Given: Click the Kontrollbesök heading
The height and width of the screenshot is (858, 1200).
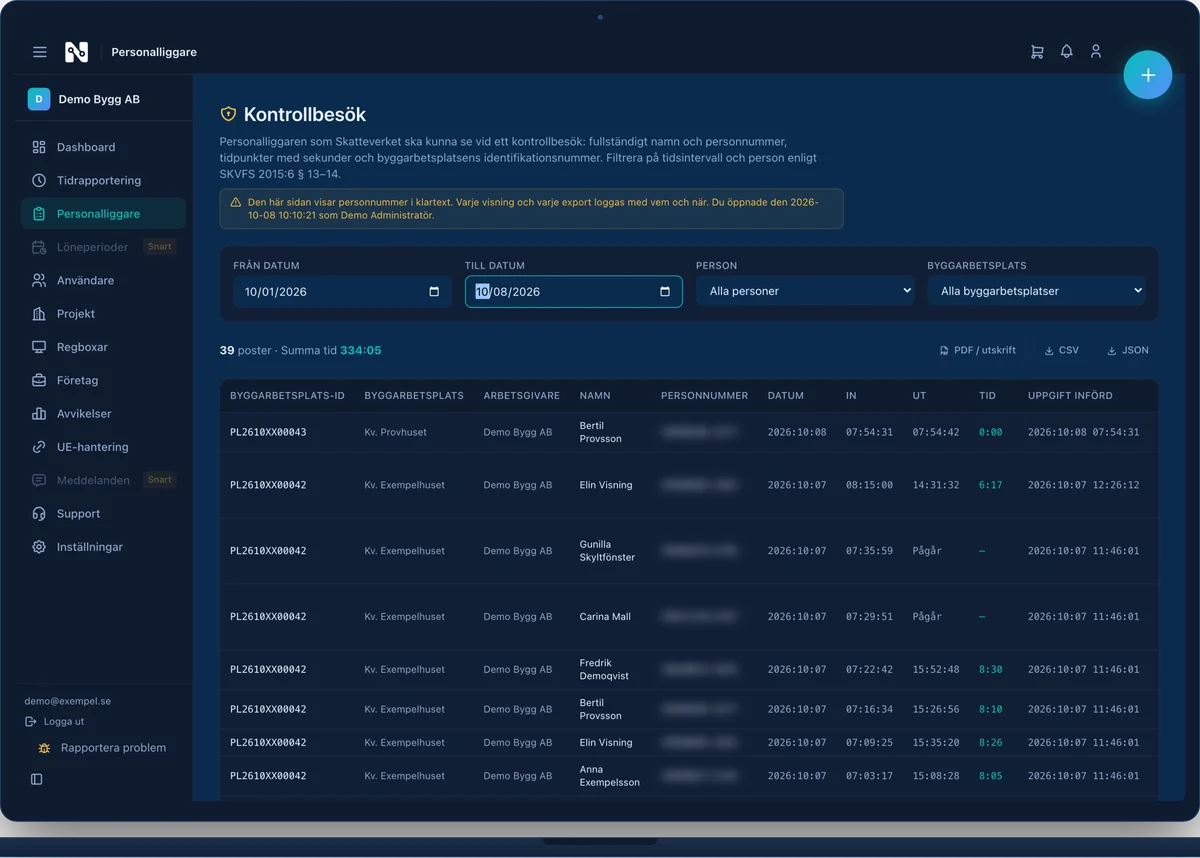Looking at the screenshot, I should click(305, 115).
